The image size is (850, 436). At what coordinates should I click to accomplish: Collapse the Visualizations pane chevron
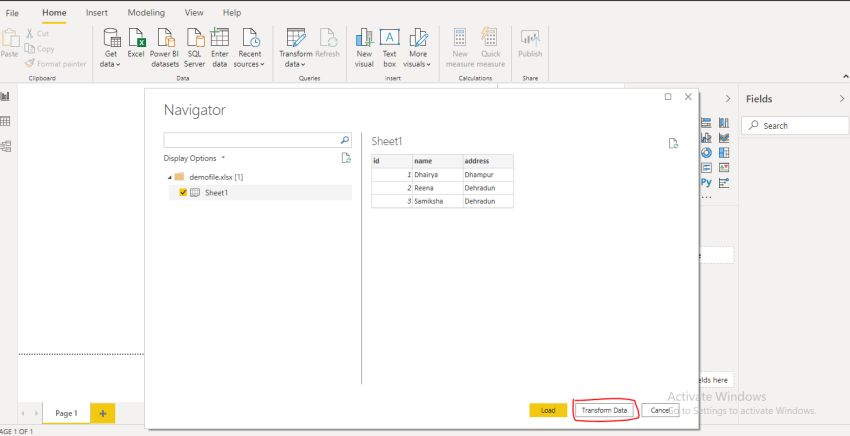click(727, 99)
